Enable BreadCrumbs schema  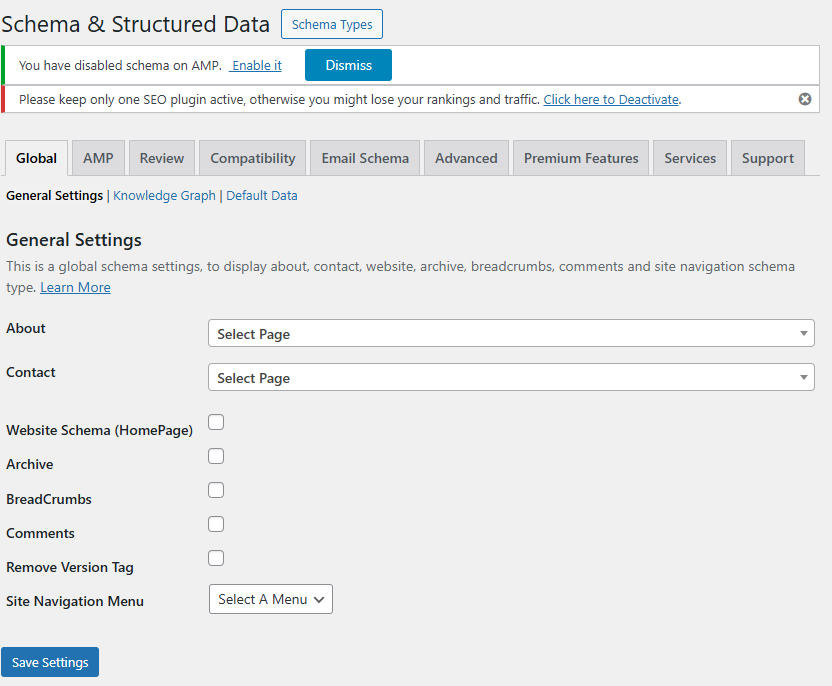215,490
